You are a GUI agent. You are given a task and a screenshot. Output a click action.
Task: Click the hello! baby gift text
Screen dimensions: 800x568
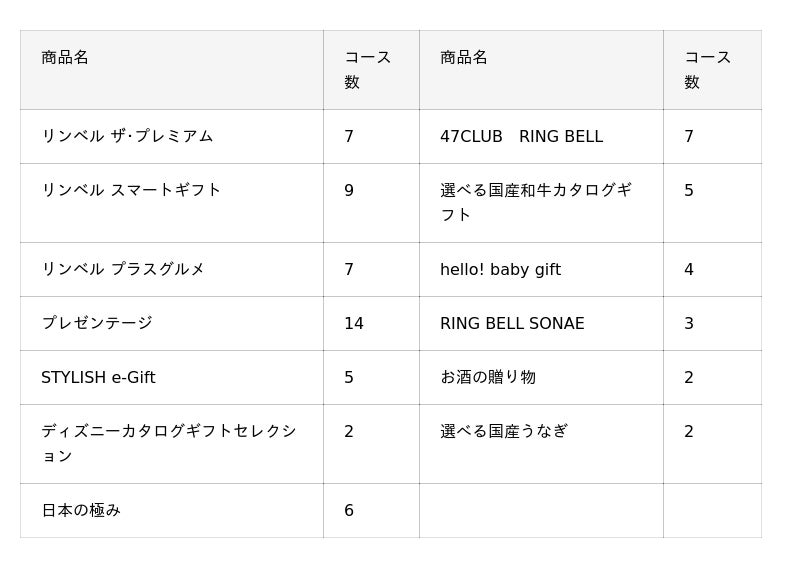500,269
